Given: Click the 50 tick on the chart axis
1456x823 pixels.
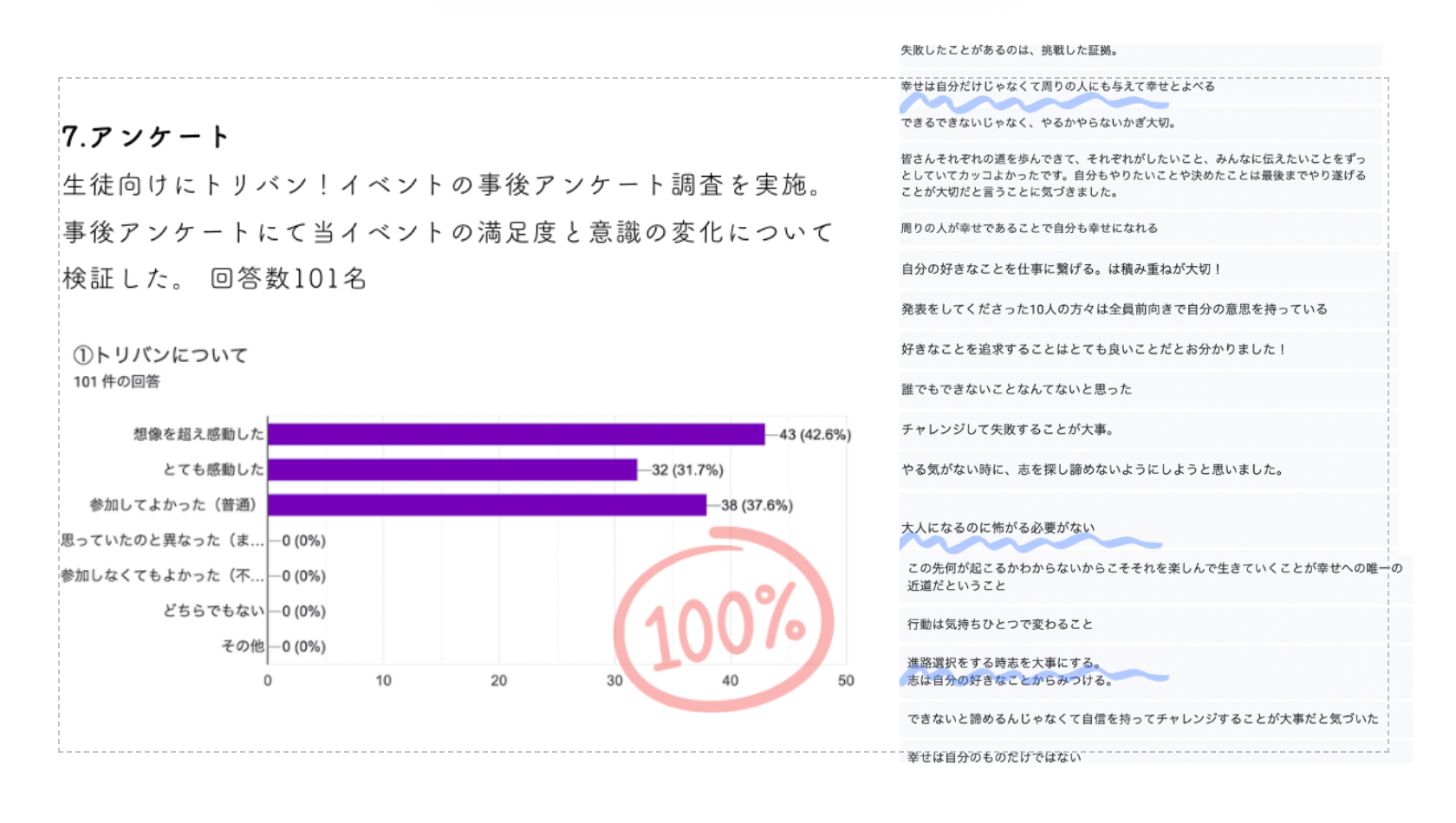Looking at the screenshot, I should pyautogui.click(x=846, y=681).
